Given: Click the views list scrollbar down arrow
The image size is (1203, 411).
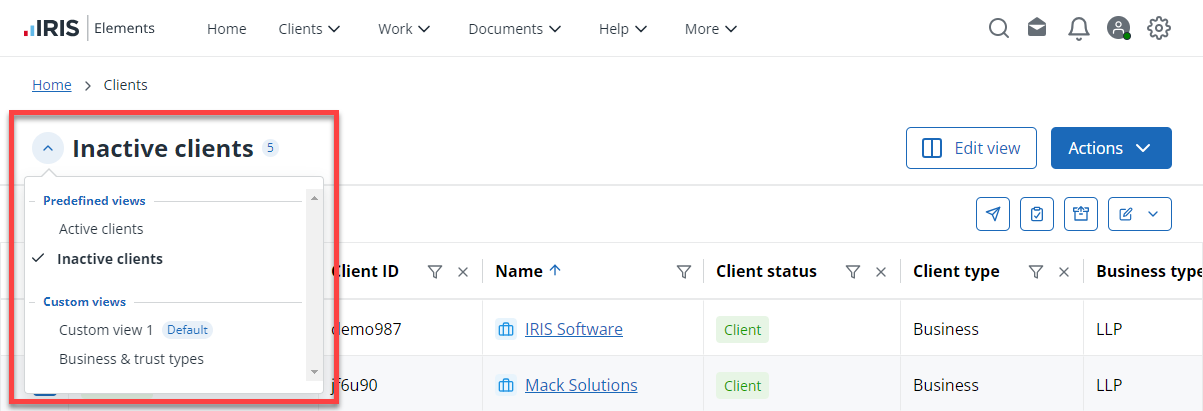Looking at the screenshot, I should point(314,371).
